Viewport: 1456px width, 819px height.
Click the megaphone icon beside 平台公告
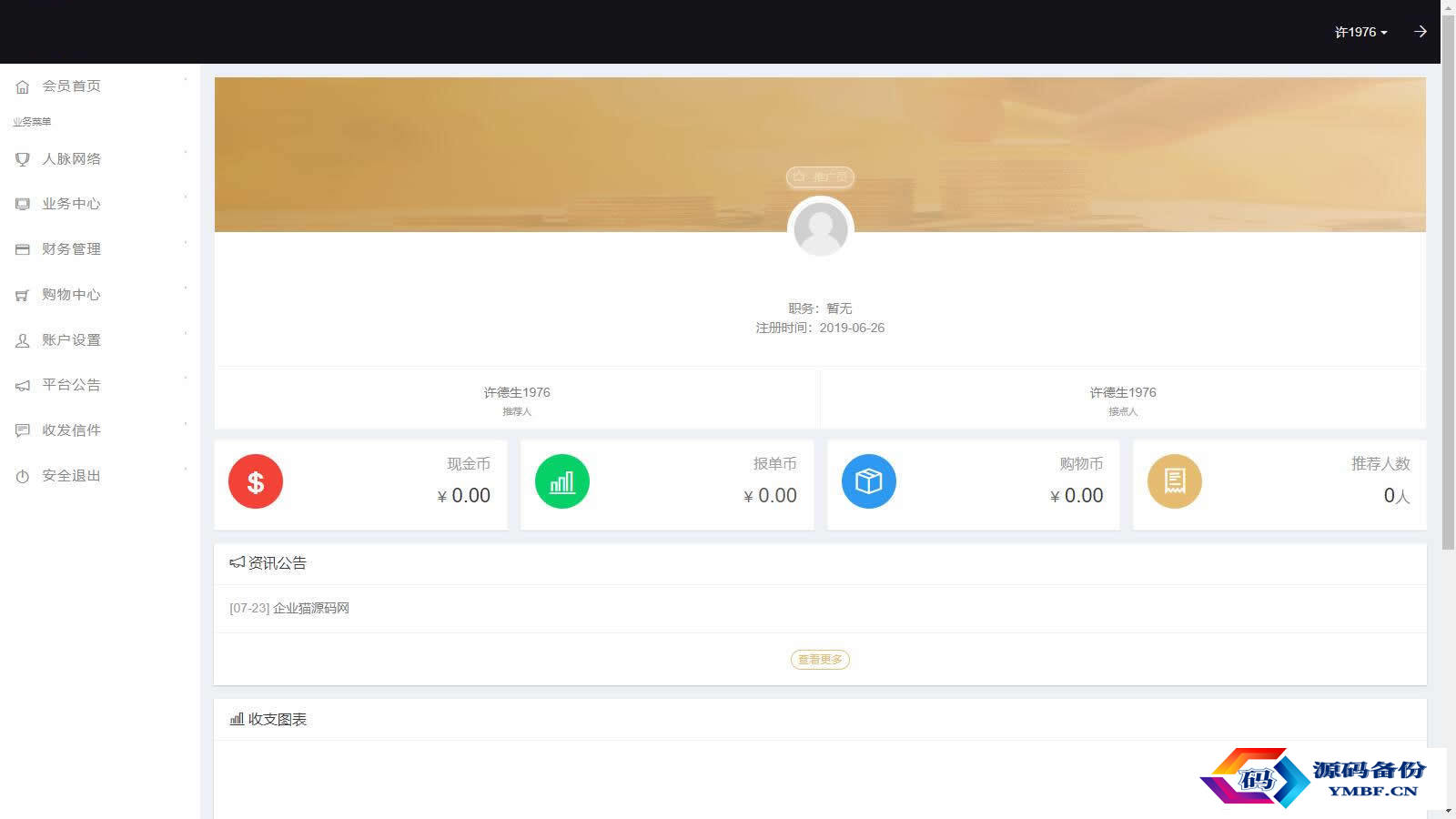(23, 386)
